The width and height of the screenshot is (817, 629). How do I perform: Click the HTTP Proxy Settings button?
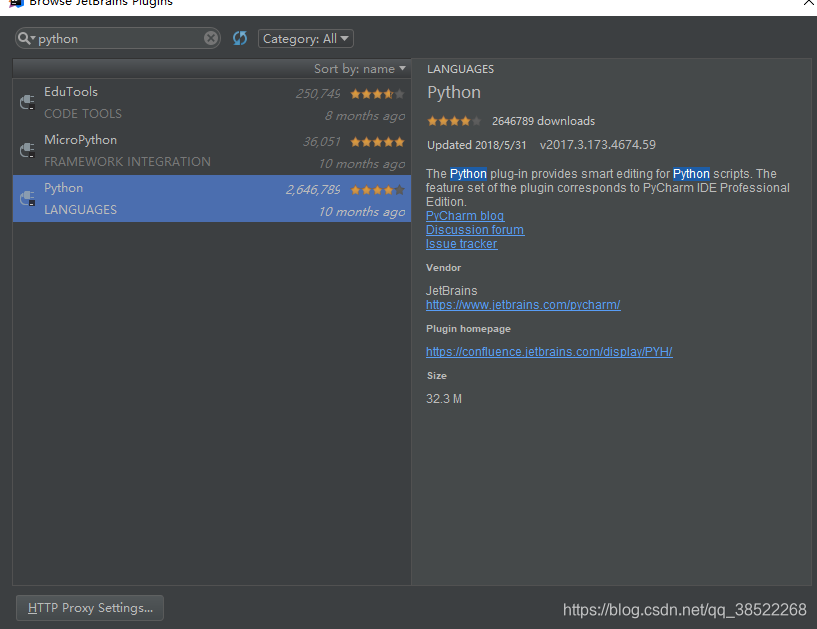90,608
